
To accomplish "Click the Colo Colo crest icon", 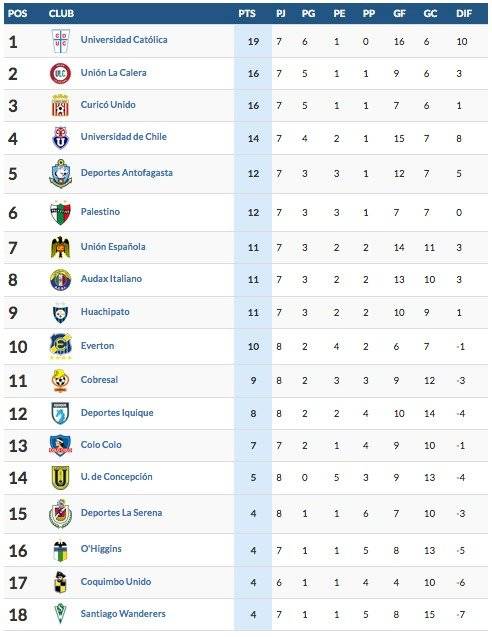I will (60, 445).
